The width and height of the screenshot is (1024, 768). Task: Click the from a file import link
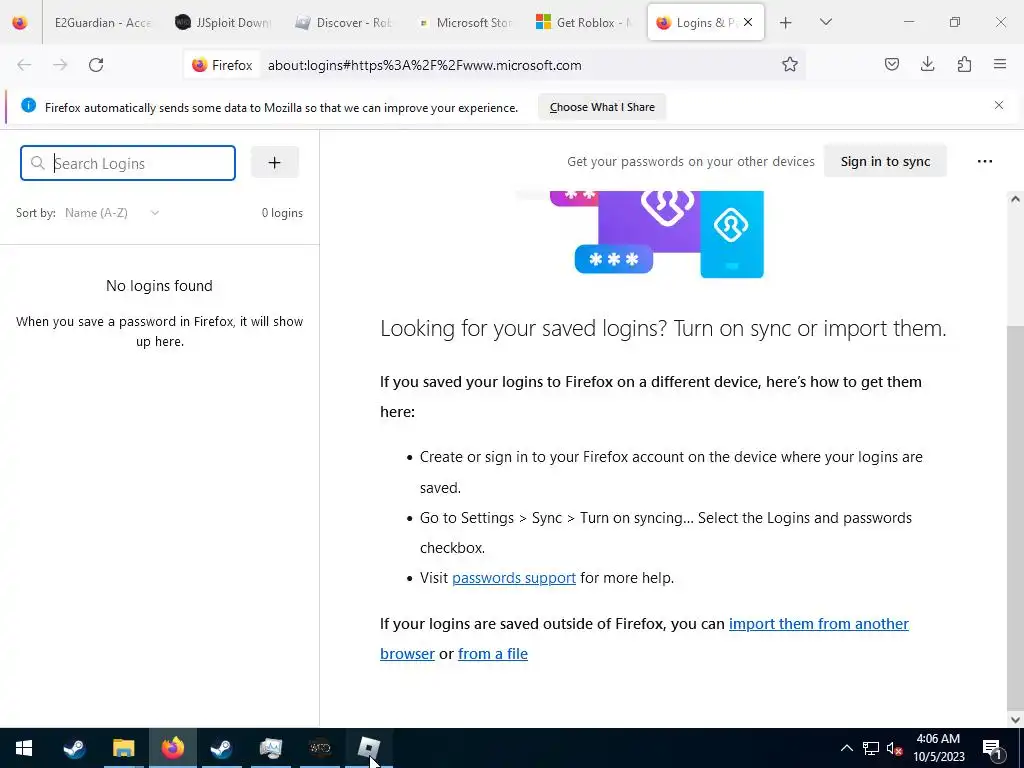click(x=492, y=654)
